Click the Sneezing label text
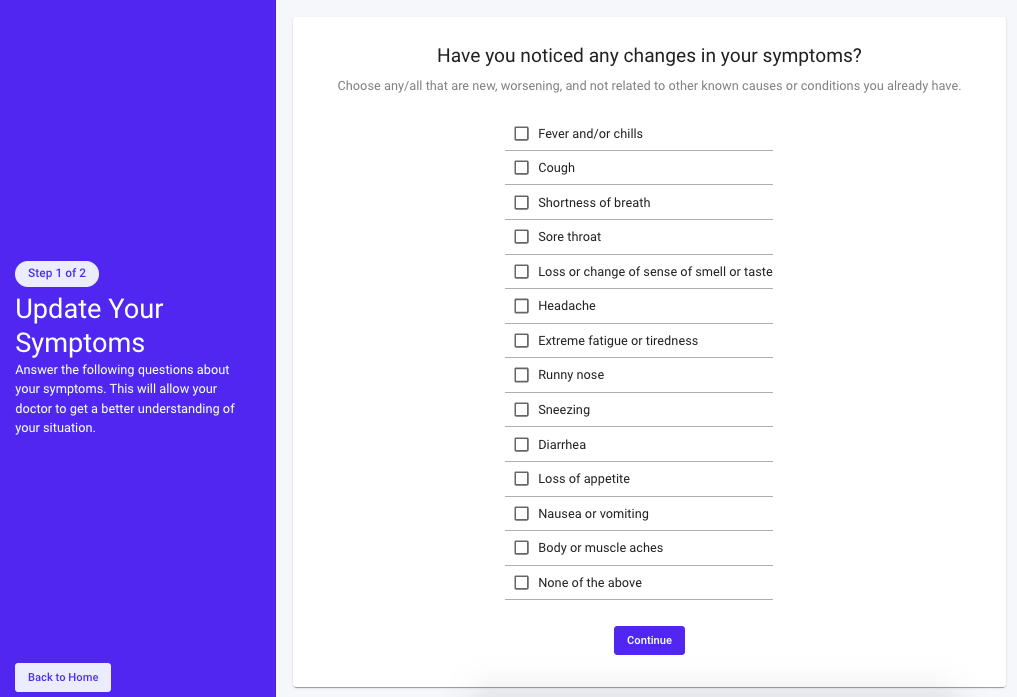Viewport: 1017px width, 697px height. 564,410
